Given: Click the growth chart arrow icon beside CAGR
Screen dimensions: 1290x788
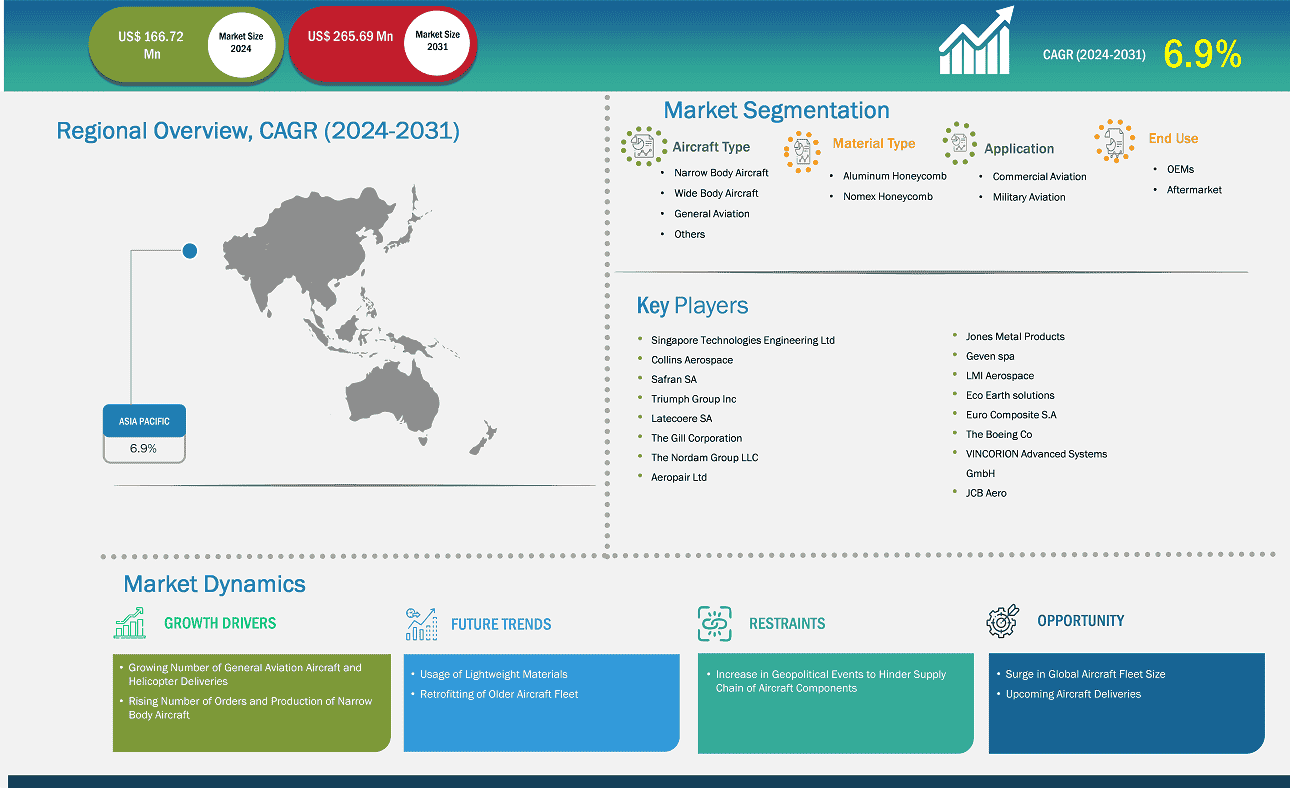Looking at the screenshot, I should tap(976, 41).
